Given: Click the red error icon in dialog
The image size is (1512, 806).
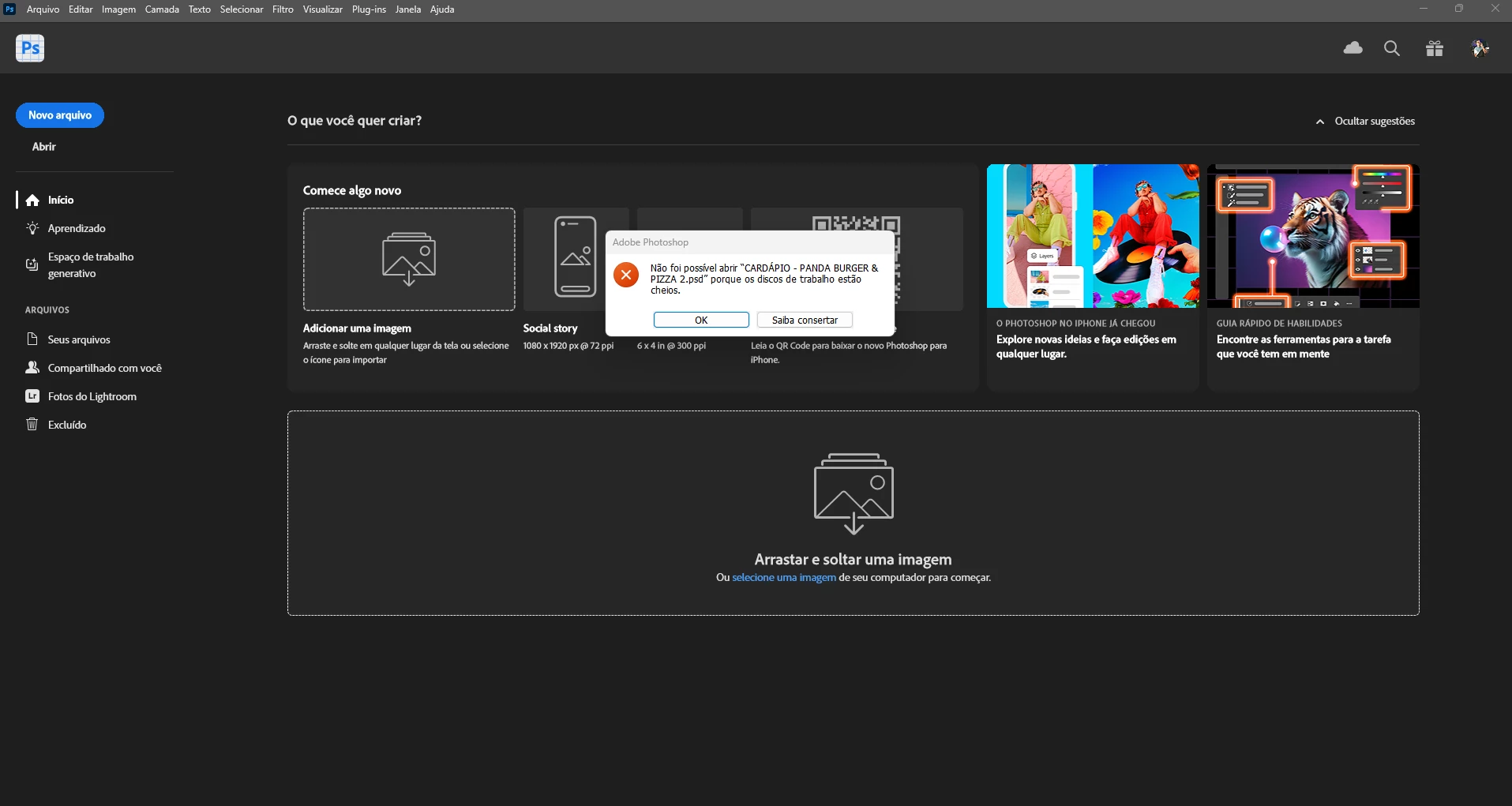Looking at the screenshot, I should (x=626, y=275).
